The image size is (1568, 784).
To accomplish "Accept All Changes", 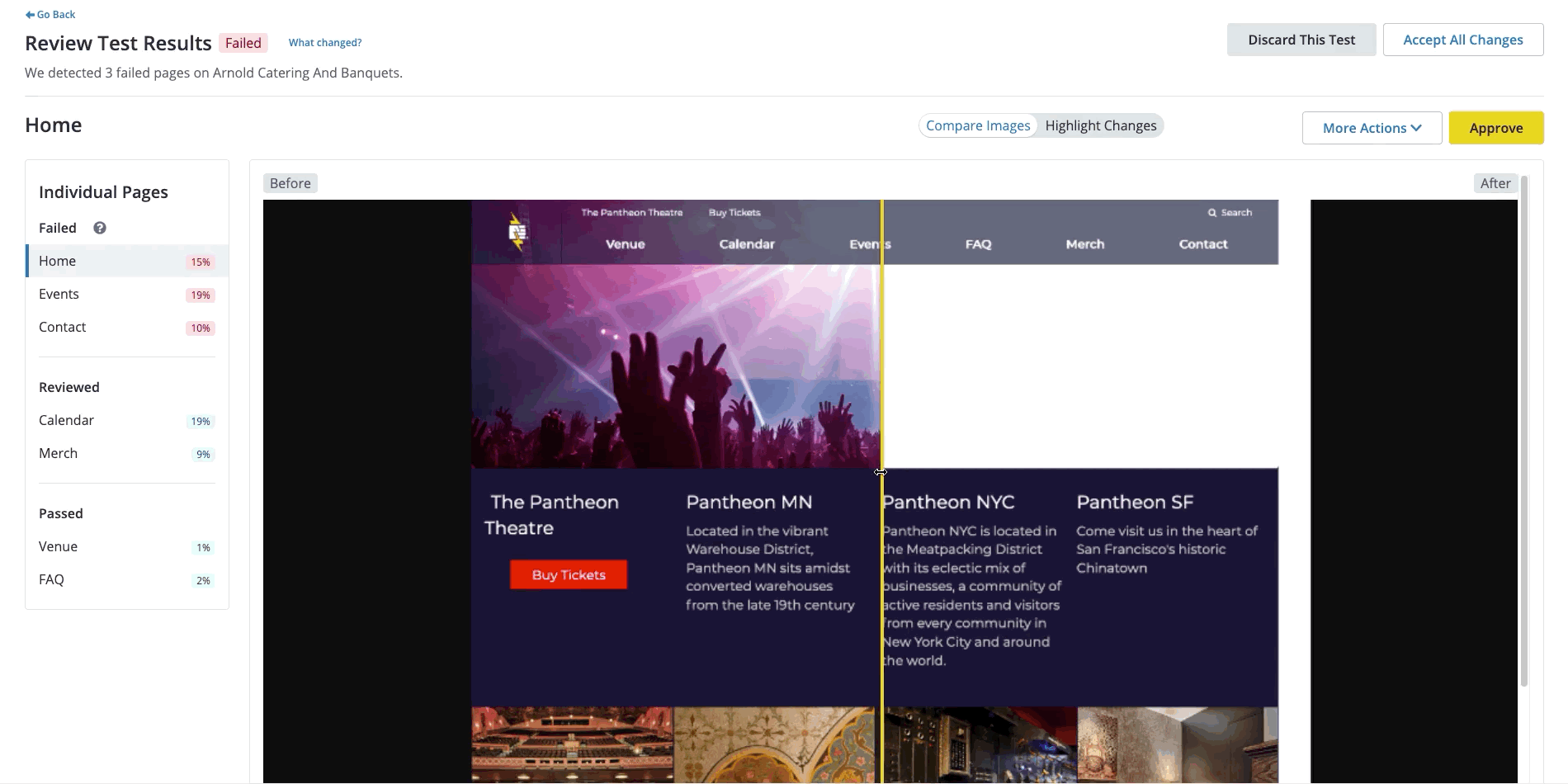I will pyautogui.click(x=1463, y=40).
